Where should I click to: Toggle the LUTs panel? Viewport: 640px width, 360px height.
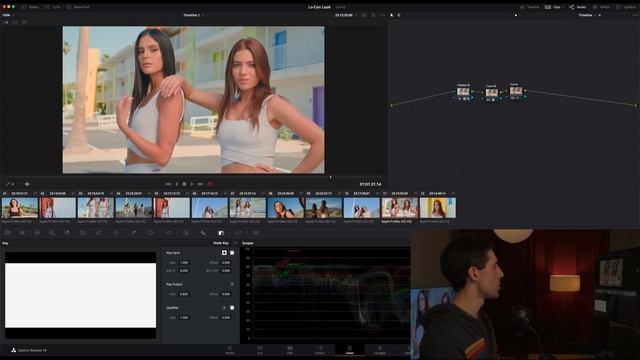[x=53, y=7]
